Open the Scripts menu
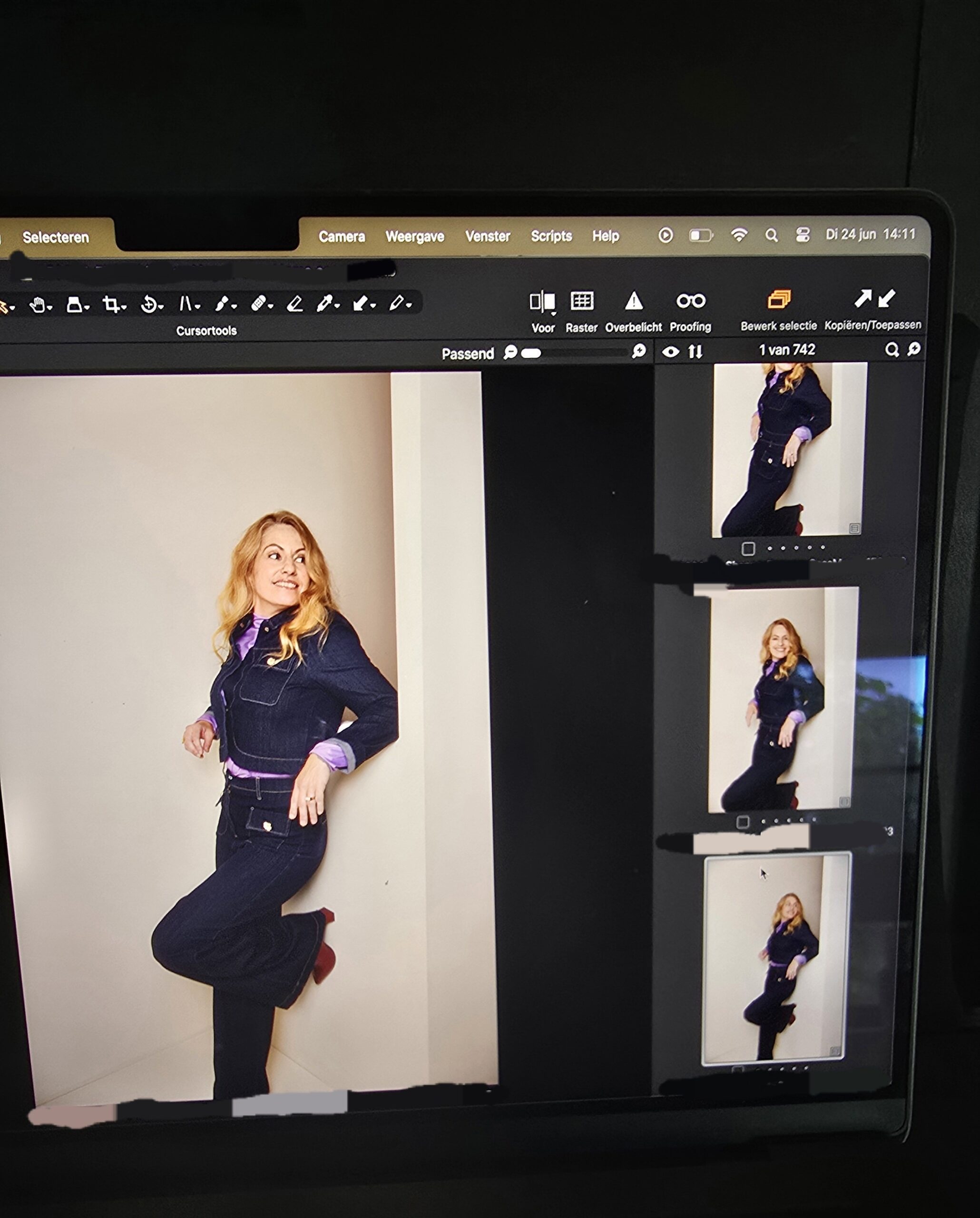 (x=551, y=236)
